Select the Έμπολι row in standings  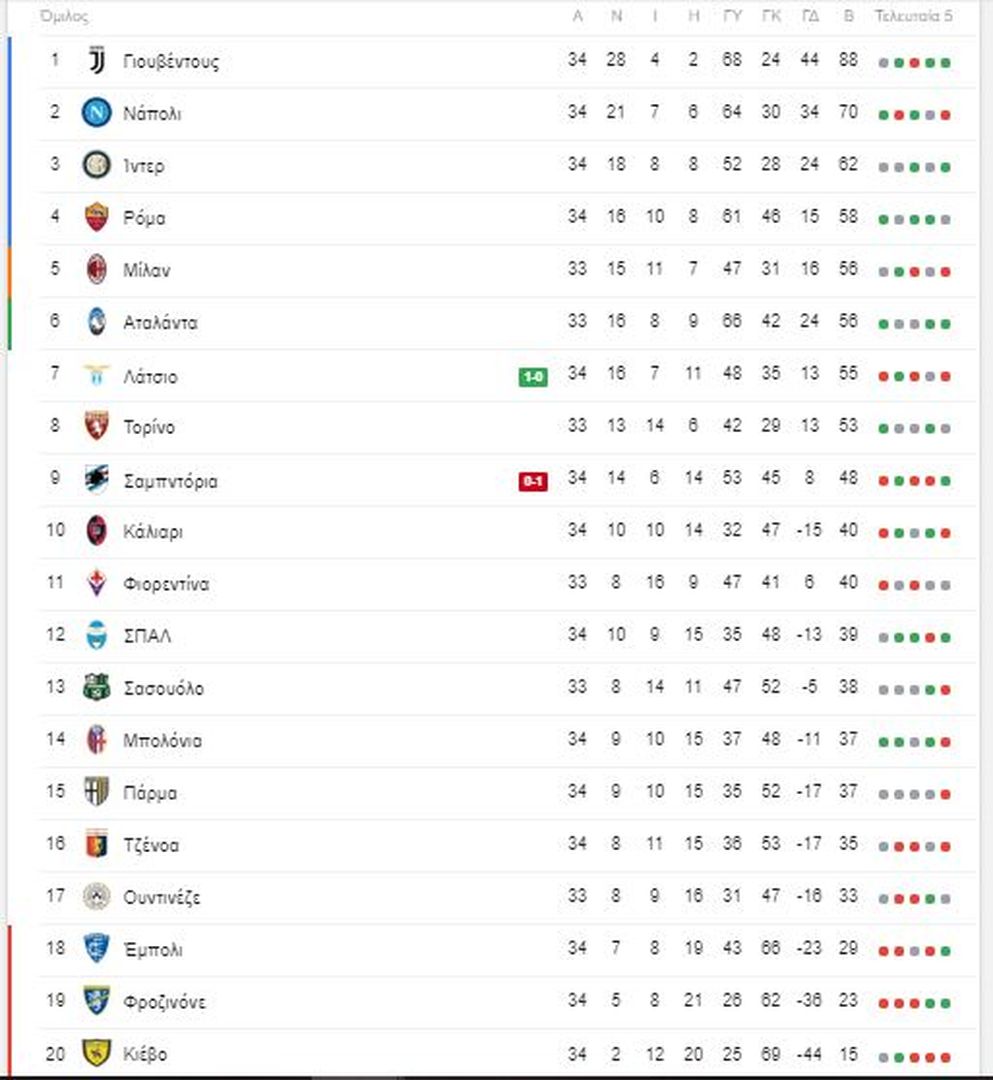point(508,949)
